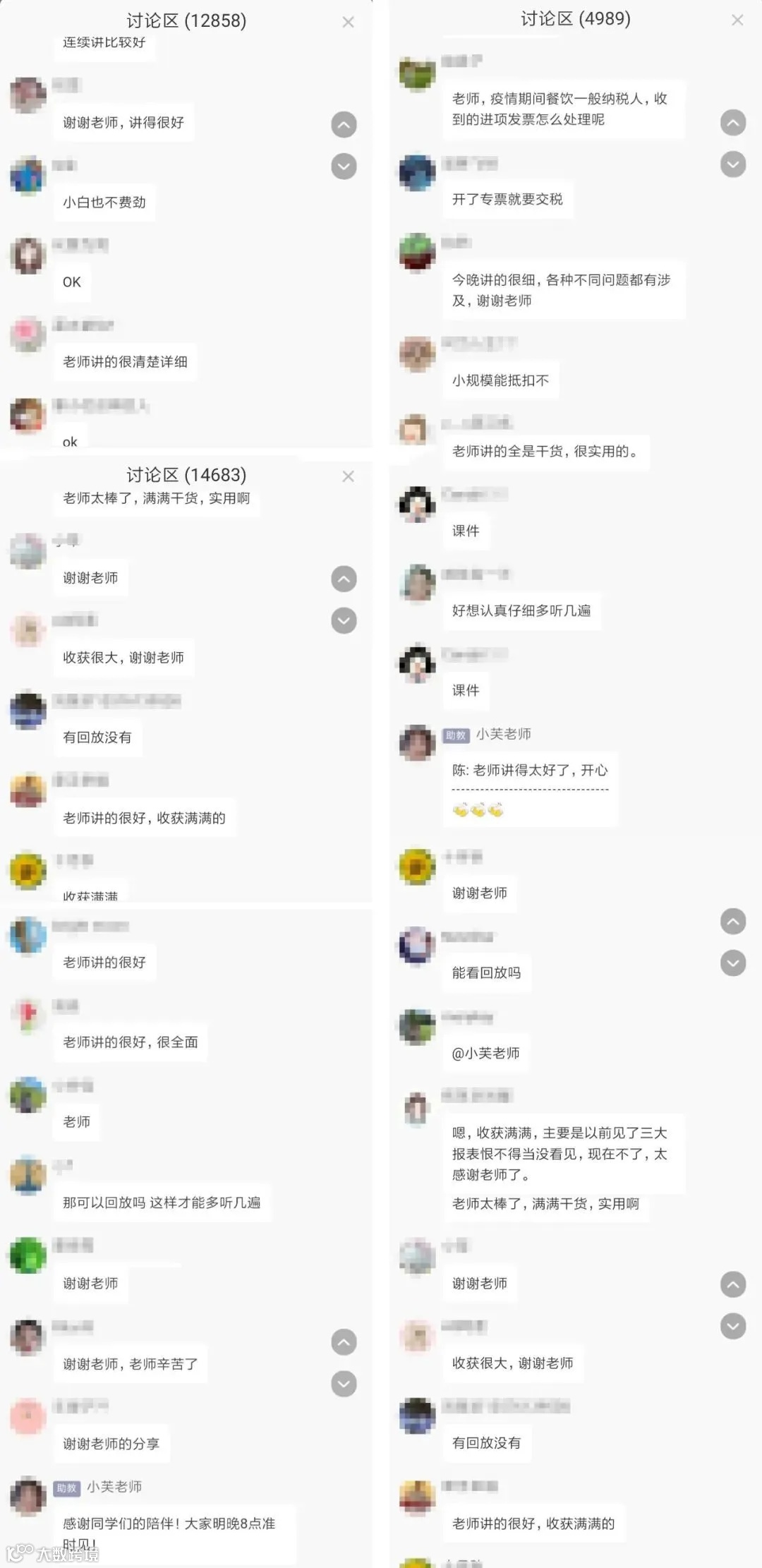The image size is (762, 1568).
Task: Open 小芙老师 name in bottom-left message
Action: (x=114, y=1487)
